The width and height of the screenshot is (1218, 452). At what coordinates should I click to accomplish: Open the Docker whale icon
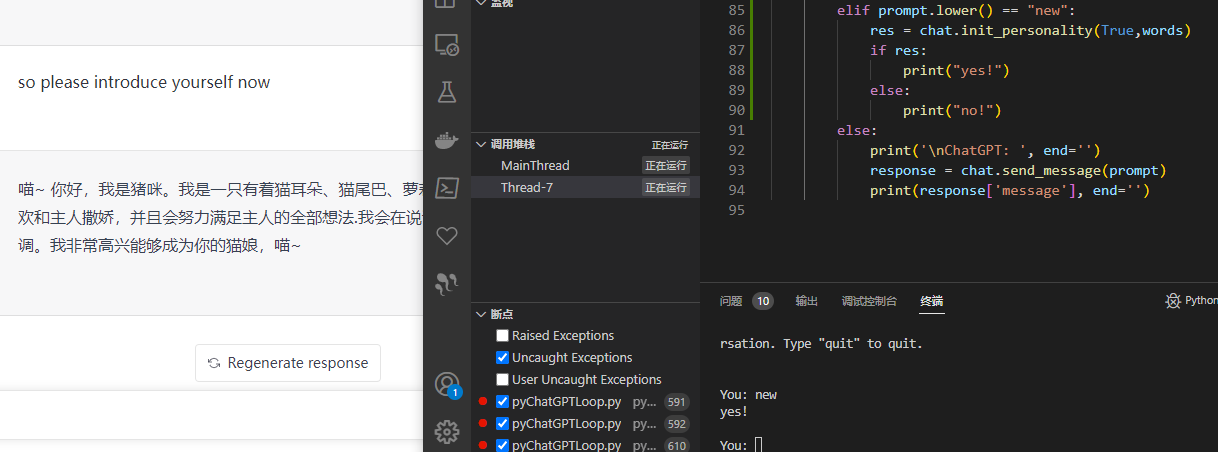[446, 140]
